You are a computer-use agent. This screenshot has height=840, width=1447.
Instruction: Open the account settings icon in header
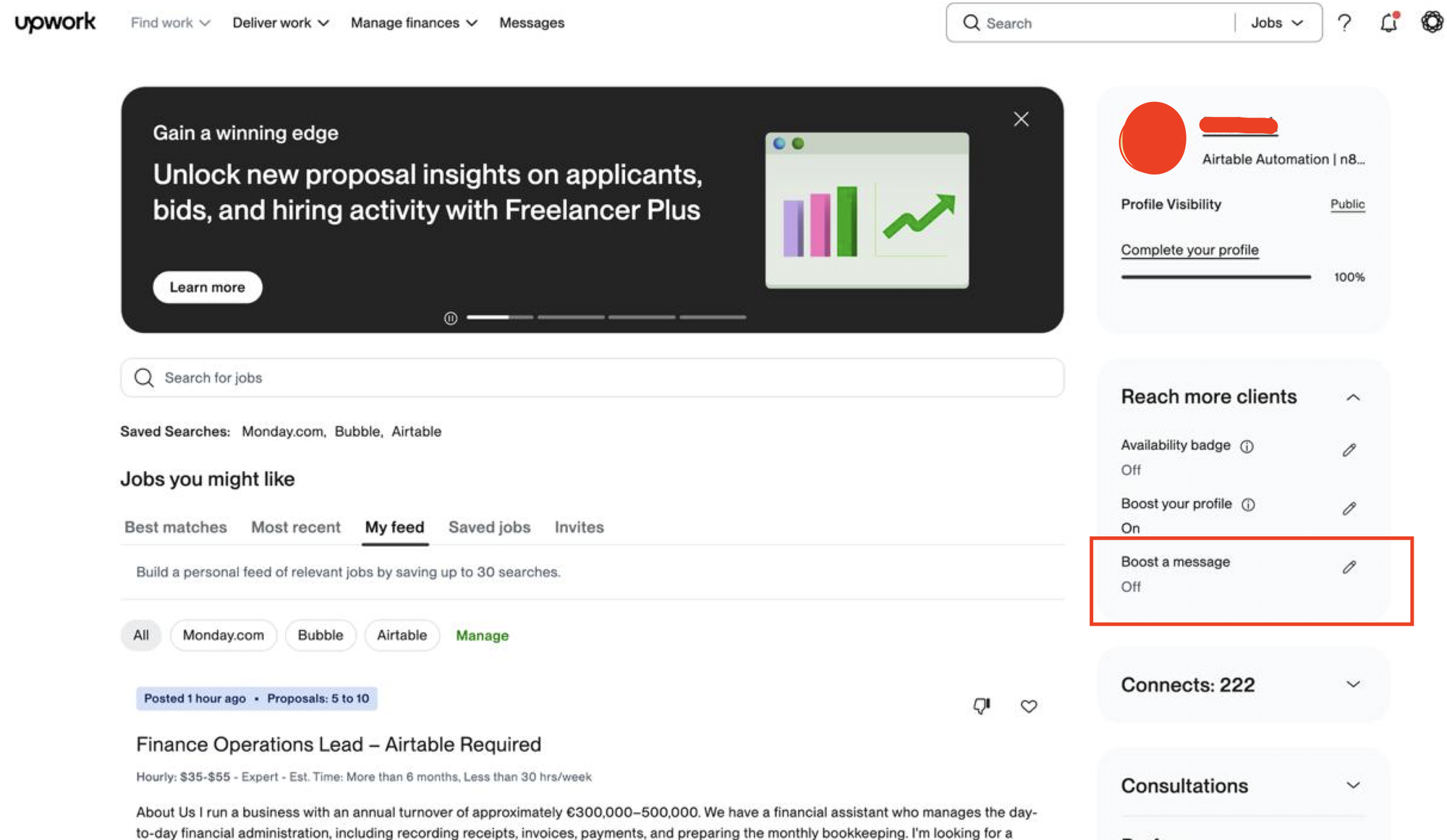(x=1432, y=22)
